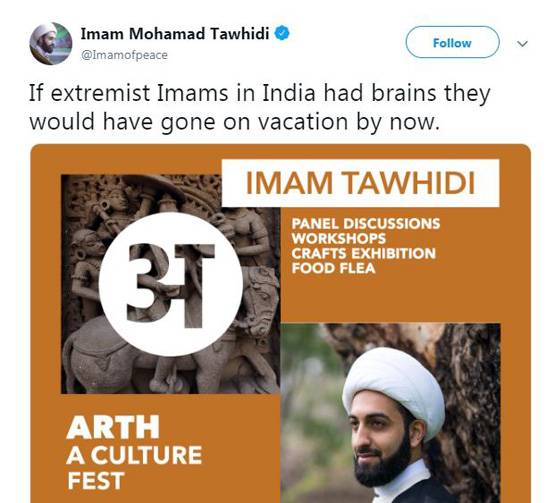Click the PANEL DISCUSSIONS text on poster
This screenshot has height=503, width=555.
point(366,223)
